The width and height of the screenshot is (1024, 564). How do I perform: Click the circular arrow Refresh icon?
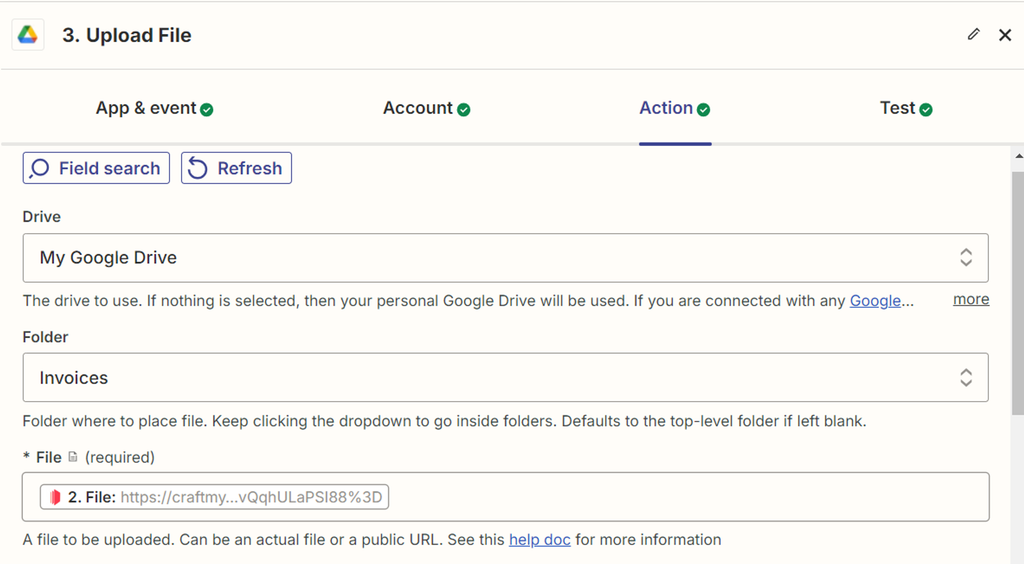[x=197, y=168]
